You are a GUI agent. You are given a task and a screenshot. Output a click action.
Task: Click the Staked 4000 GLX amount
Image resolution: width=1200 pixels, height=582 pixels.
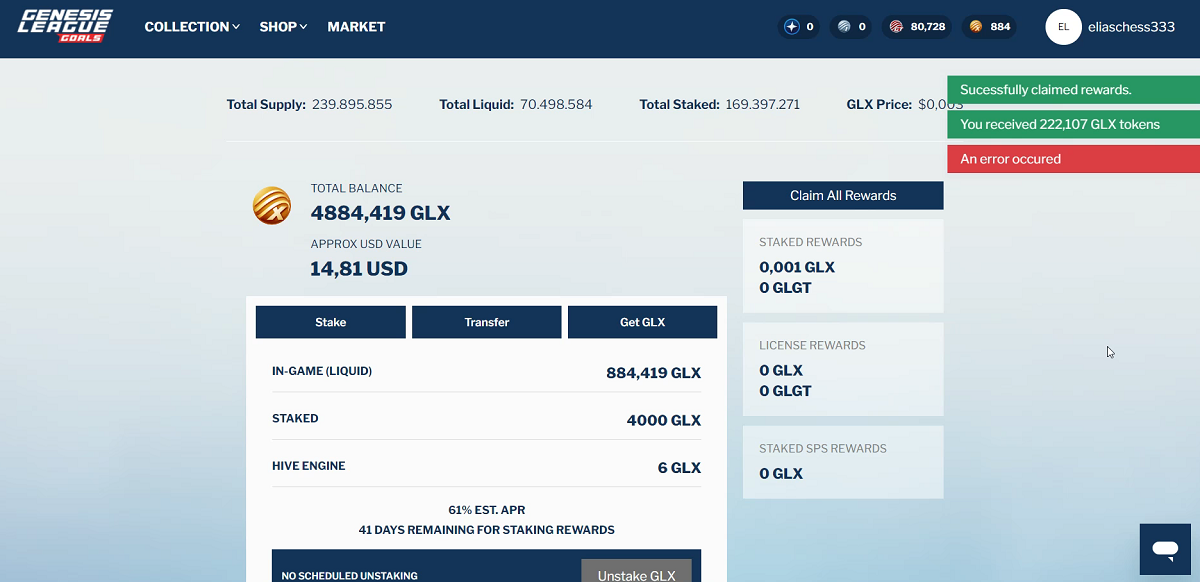(x=664, y=420)
